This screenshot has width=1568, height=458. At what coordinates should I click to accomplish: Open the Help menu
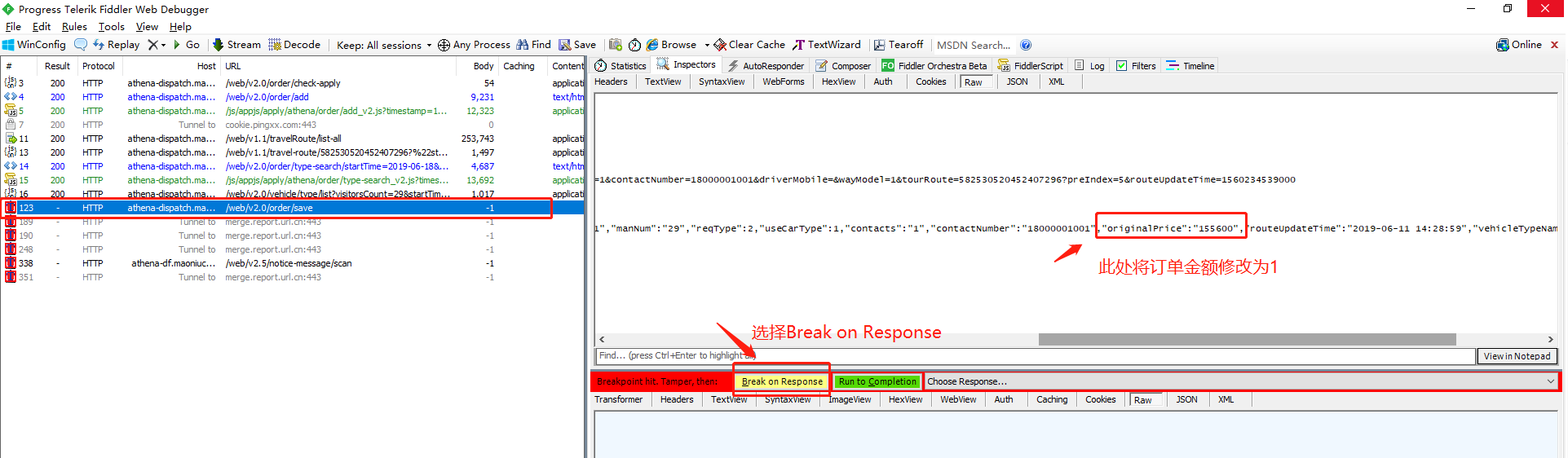tap(180, 27)
